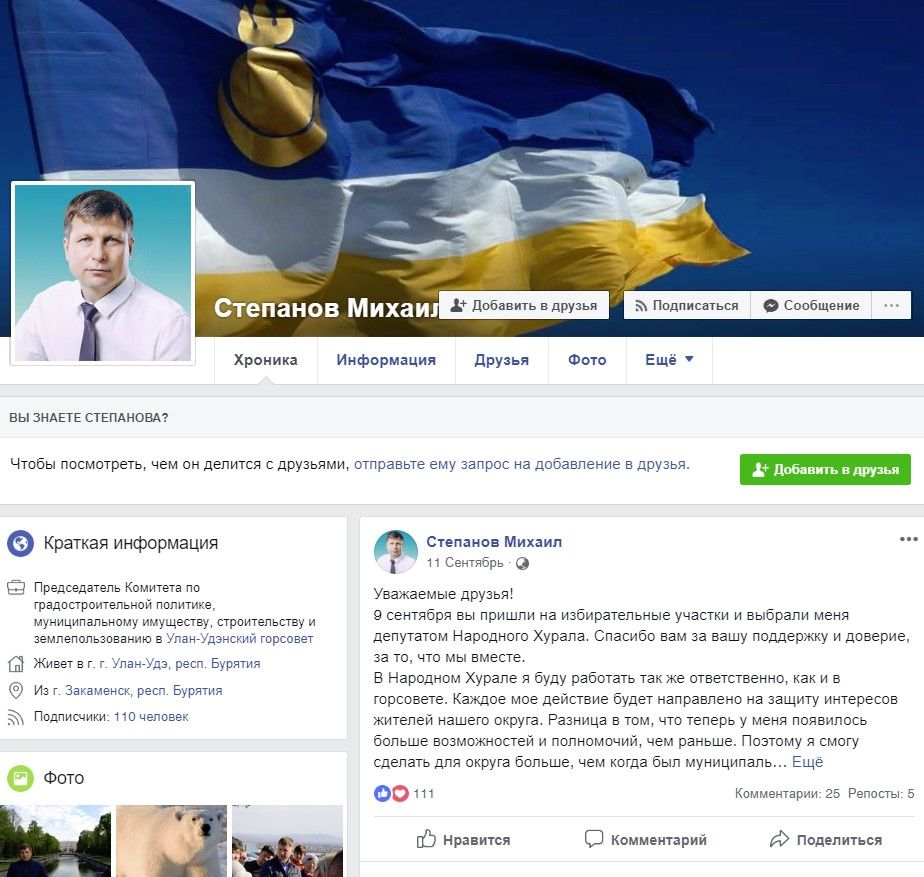Click the small avatar in the post header
This screenshot has width=924, height=877.
pyautogui.click(x=396, y=552)
